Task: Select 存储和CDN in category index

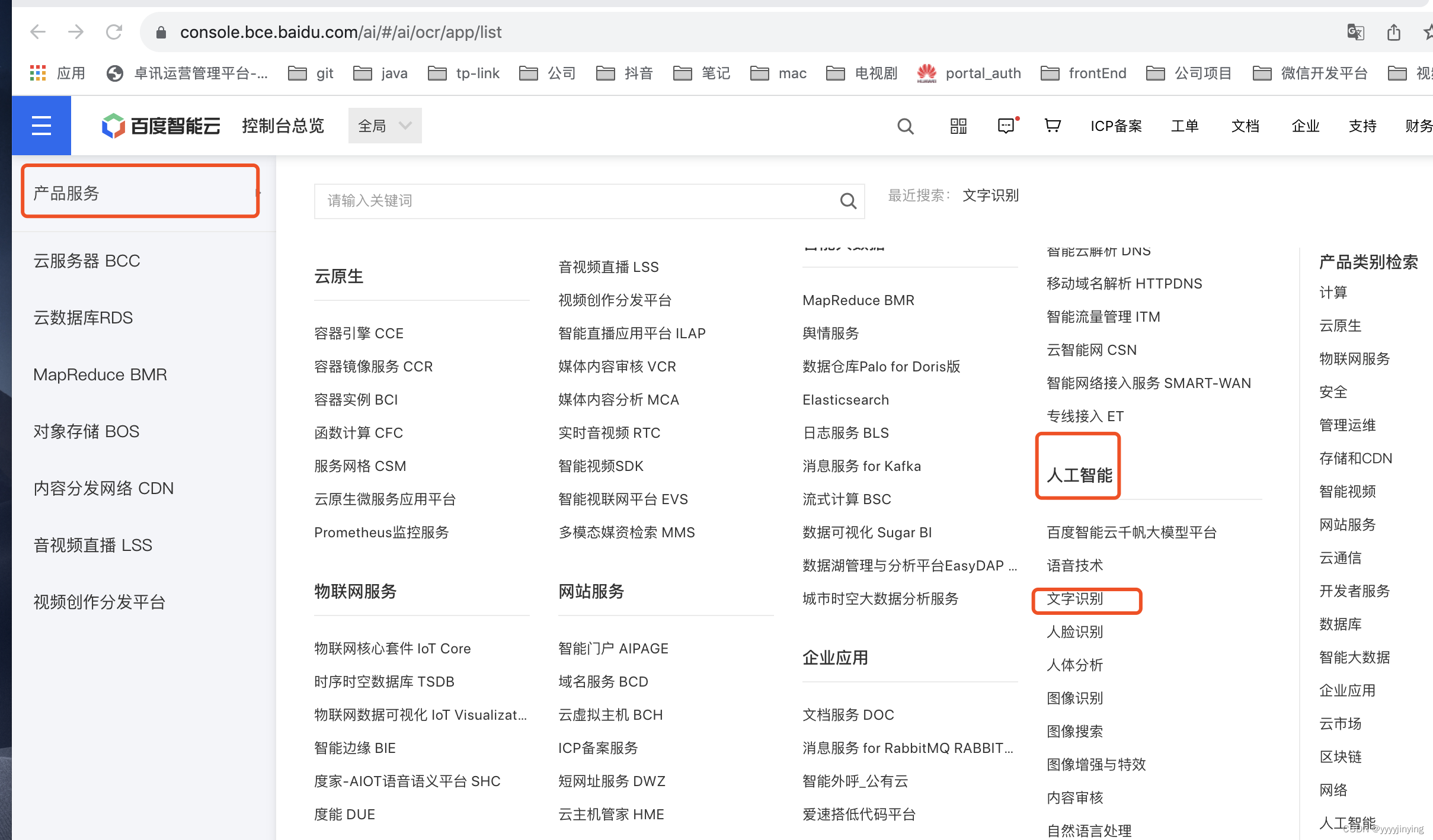Action: 1356,459
